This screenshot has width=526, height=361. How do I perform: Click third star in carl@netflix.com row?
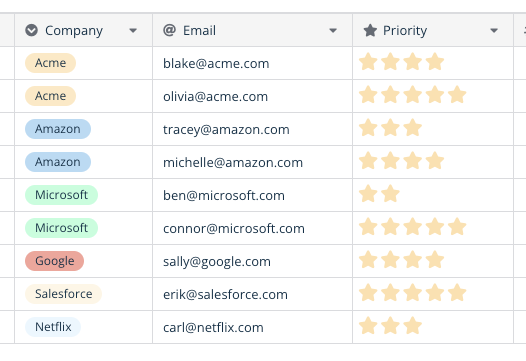pyautogui.click(x=413, y=326)
